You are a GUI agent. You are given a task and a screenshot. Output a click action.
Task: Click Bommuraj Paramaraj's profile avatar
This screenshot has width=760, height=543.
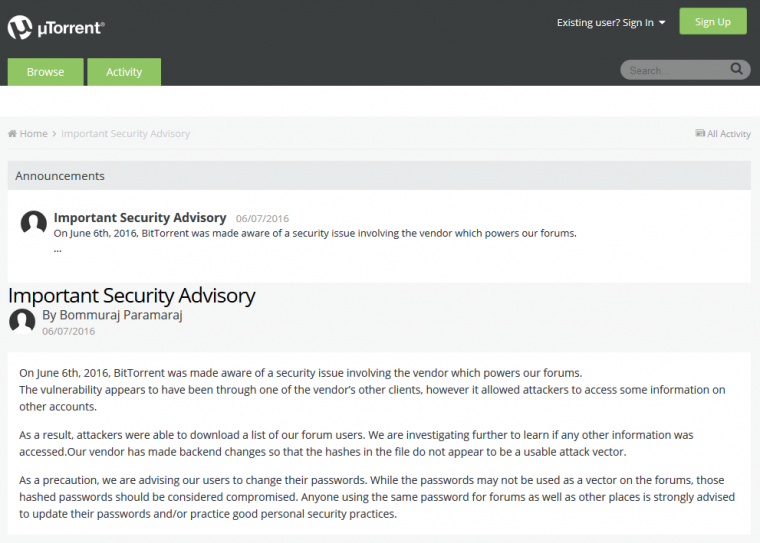tap(22, 321)
